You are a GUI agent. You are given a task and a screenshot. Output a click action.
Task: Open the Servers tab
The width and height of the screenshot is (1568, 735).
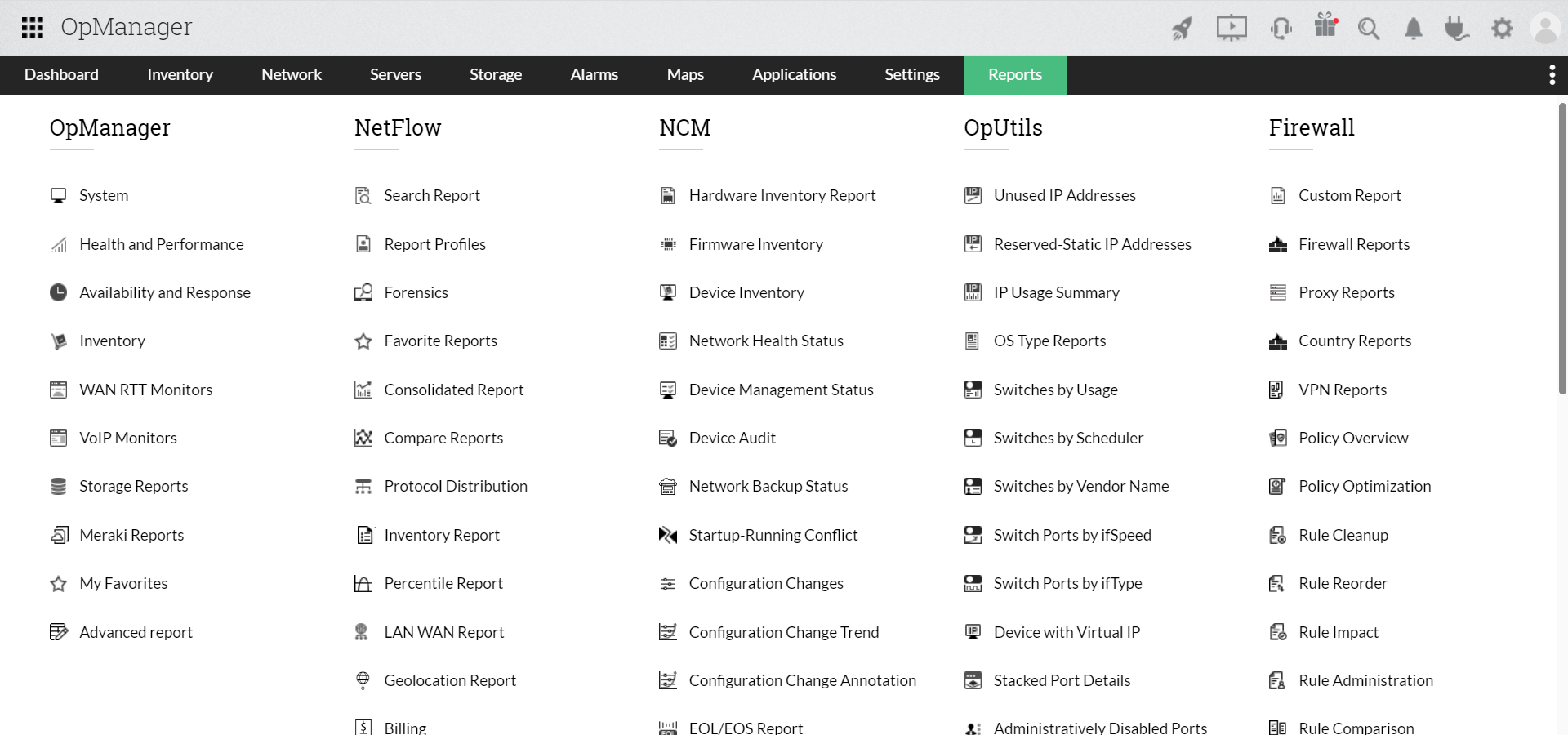coord(395,75)
